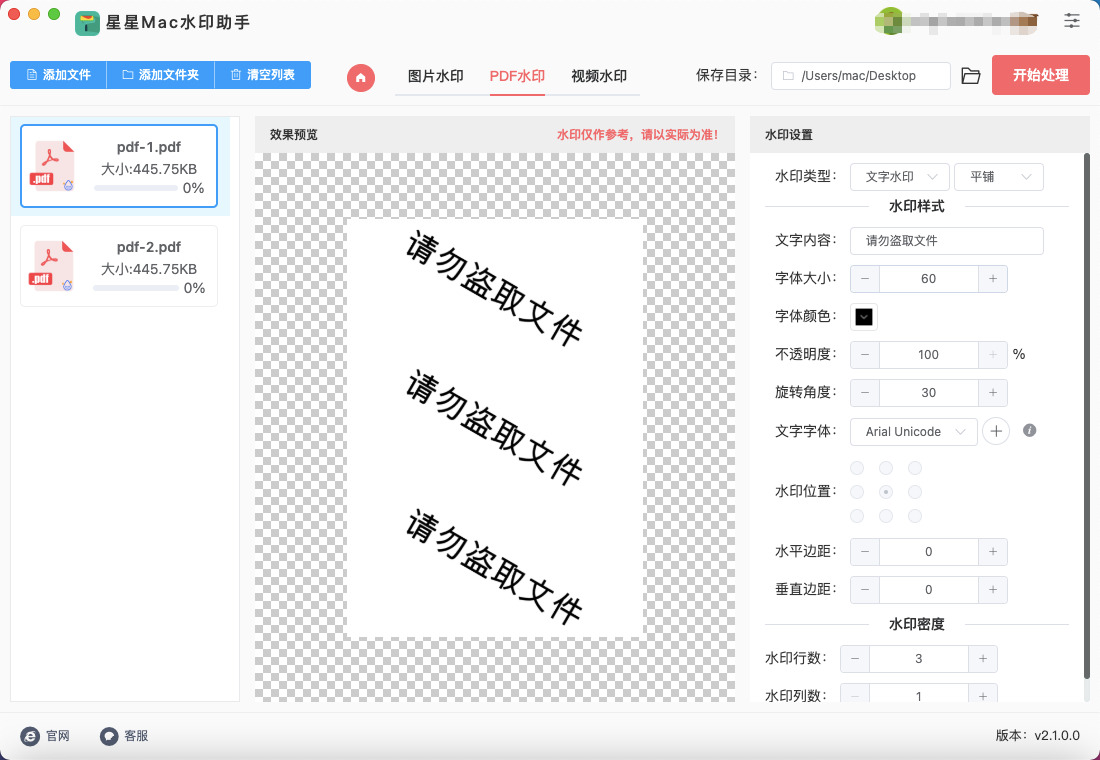Open customer service (客服) chat icon
The width and height of the screenshot is (1100, 760).
coord(109,736)
